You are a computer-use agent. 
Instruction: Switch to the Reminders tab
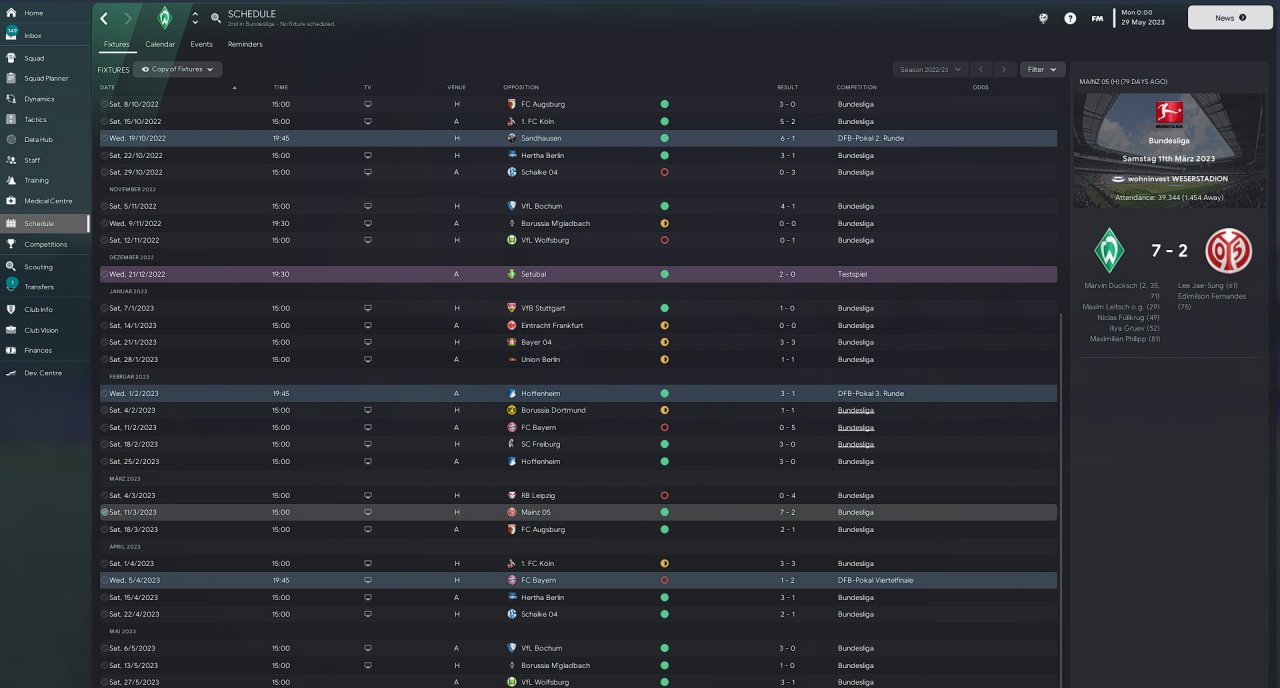(x=245, y=44)
